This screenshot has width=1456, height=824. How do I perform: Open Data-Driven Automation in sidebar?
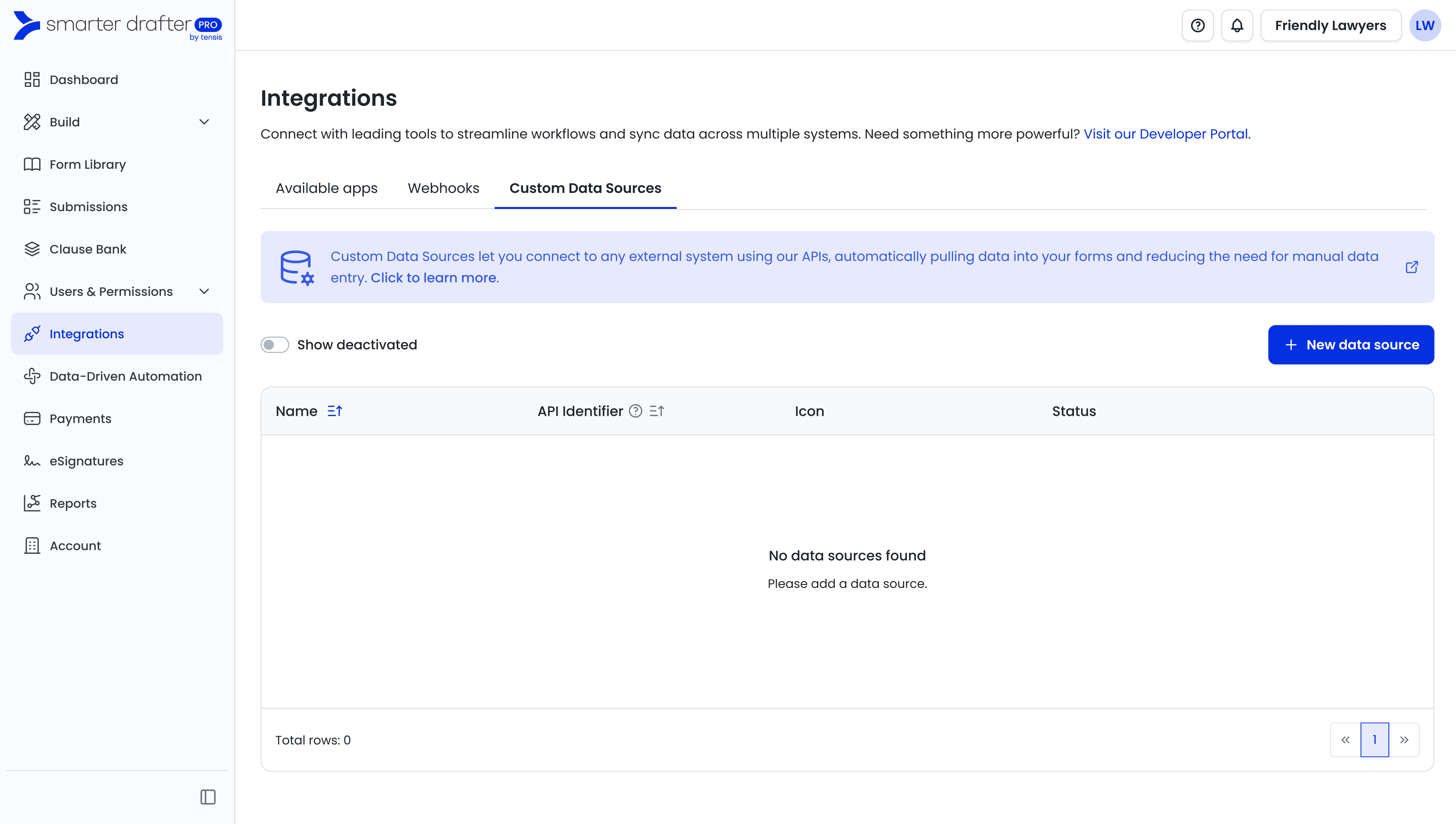(x=125, y=376)
